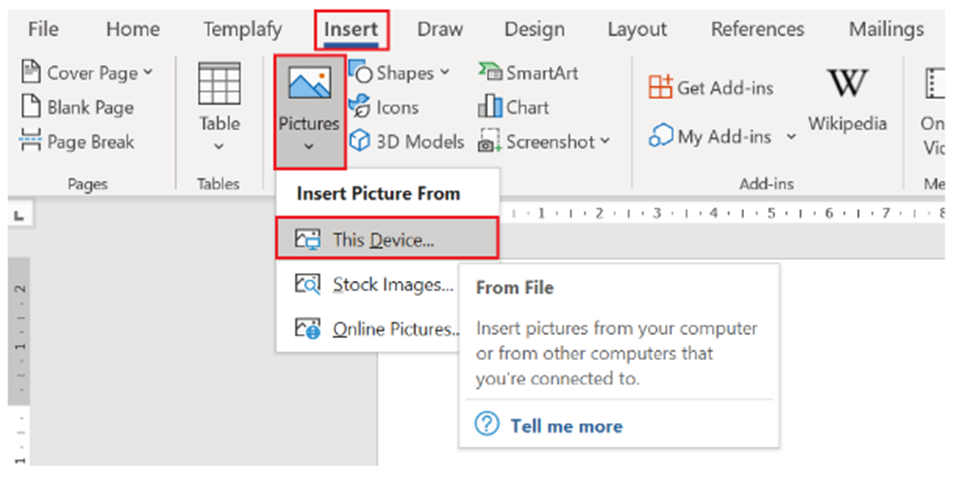Click the Tell me more link
This screenshot has width=956, height=483.
565,426
